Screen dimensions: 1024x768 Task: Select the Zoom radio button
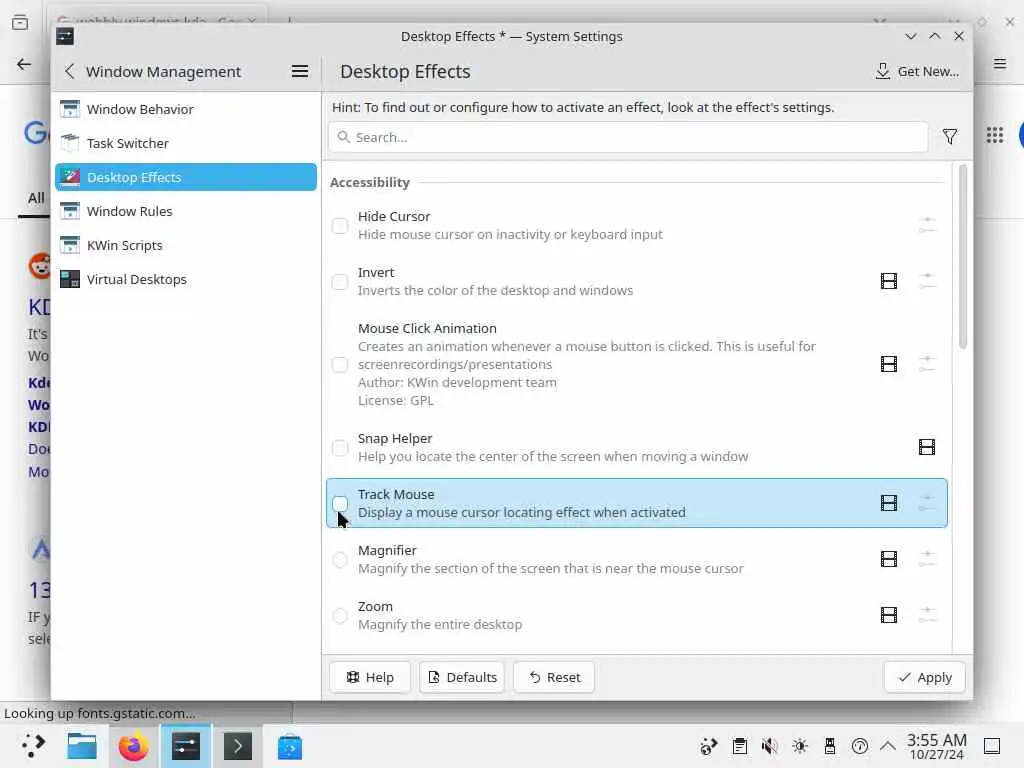point(340,615)
